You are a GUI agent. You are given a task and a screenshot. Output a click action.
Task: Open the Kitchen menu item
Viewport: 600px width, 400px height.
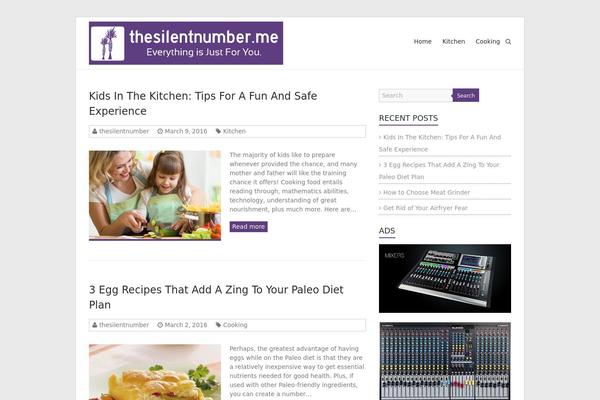[x=453, y=41]
